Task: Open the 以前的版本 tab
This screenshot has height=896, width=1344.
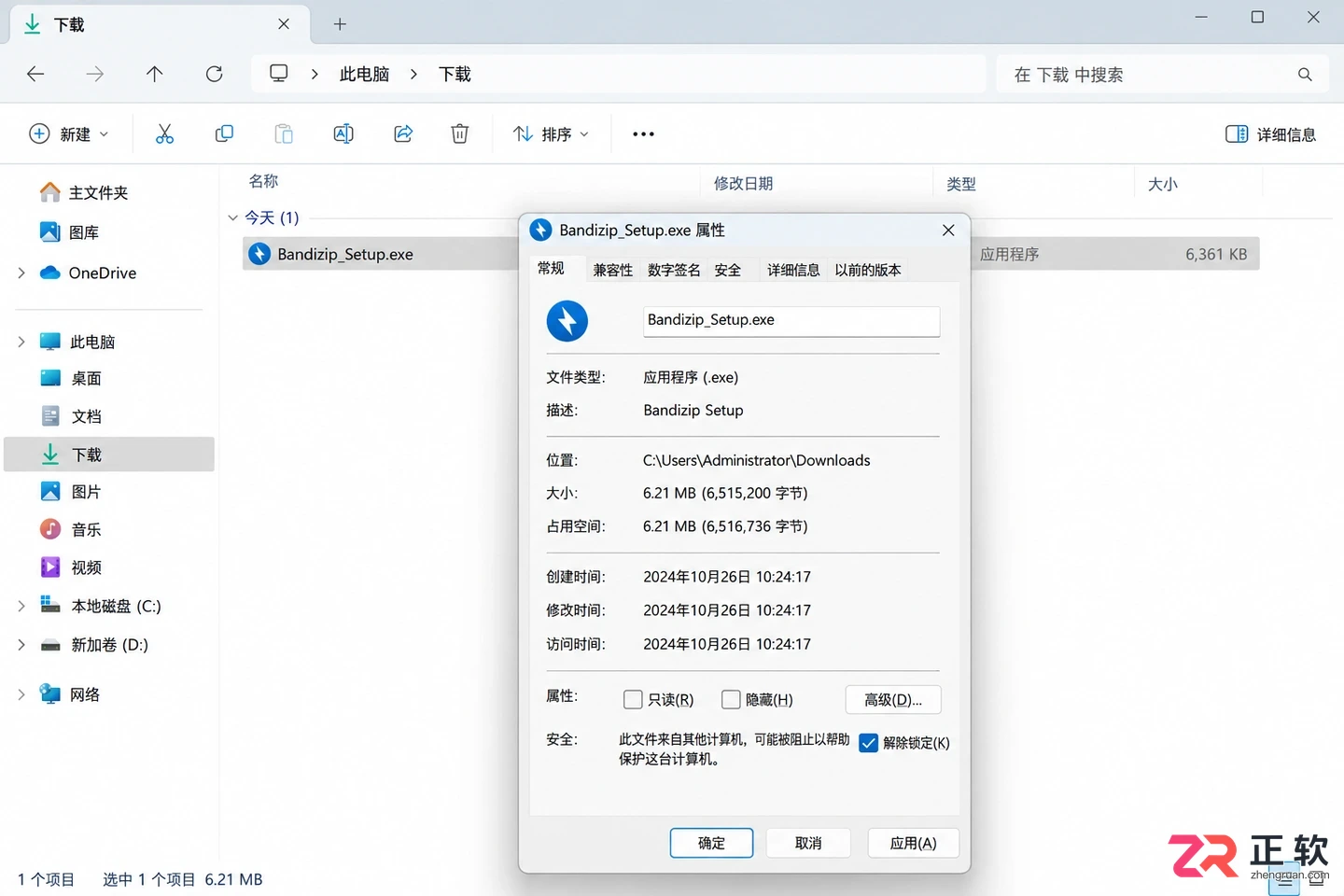Action: [868, 270]
